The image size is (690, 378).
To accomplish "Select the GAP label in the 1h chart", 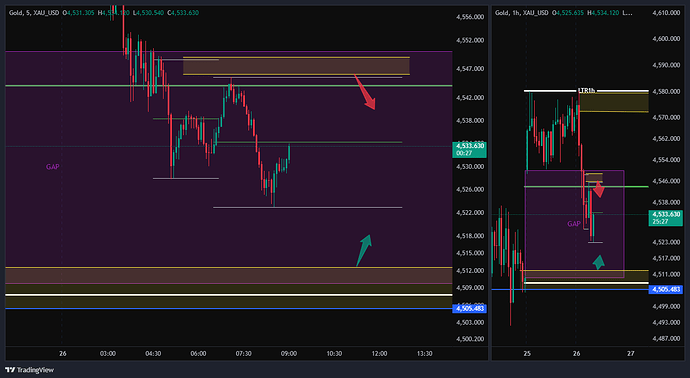I will tap(574, 224).
